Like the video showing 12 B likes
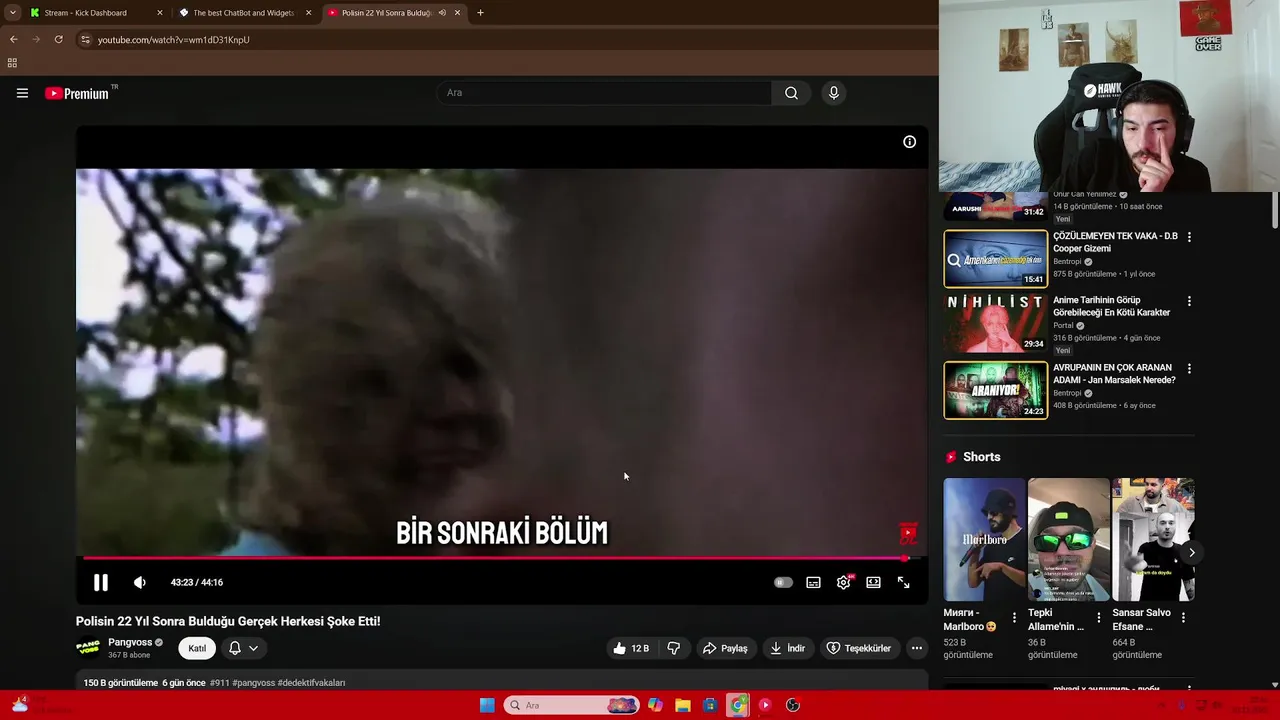This screenshot has height=720, width=1280. click(x=631, y=648)
